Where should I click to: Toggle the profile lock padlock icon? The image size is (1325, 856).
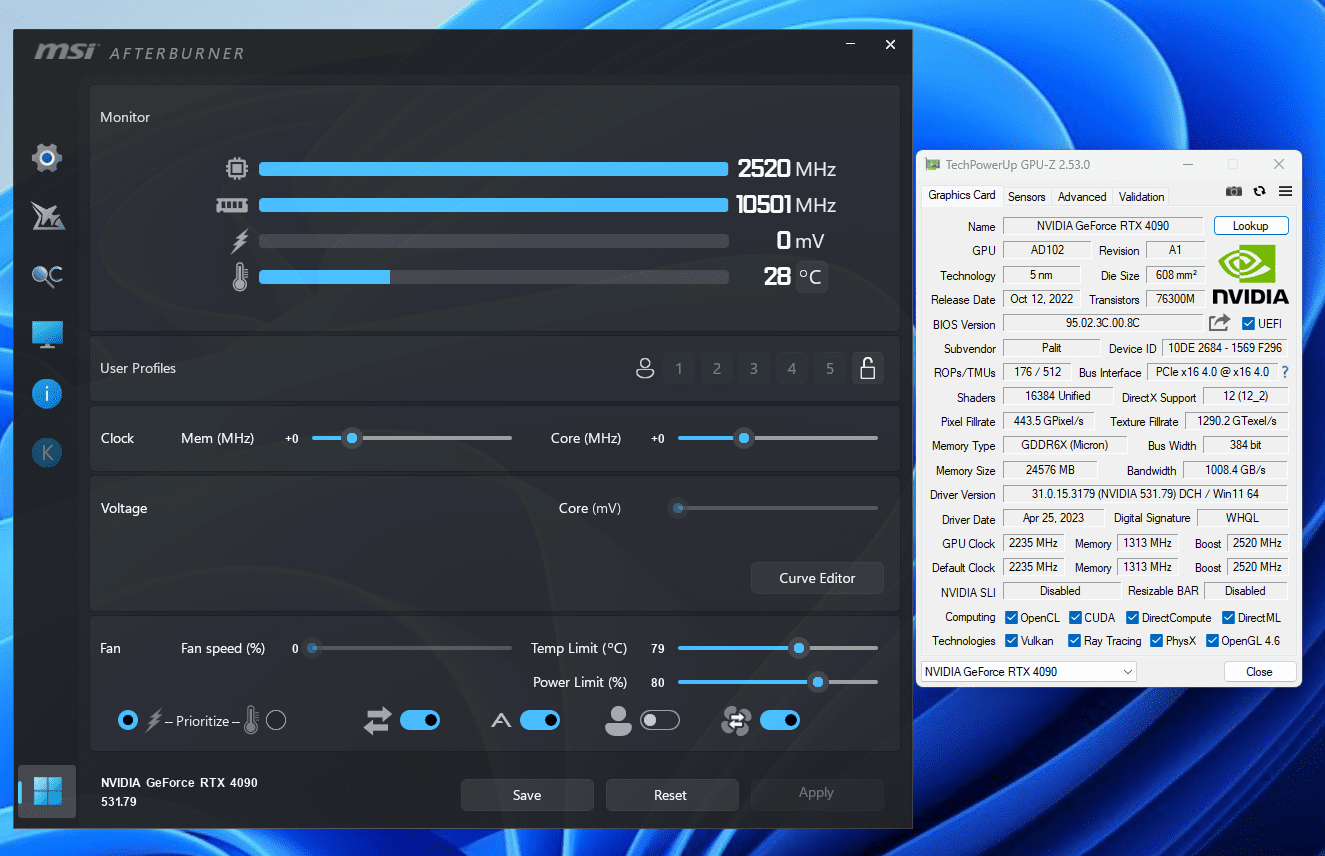click(x=868, y=368)
